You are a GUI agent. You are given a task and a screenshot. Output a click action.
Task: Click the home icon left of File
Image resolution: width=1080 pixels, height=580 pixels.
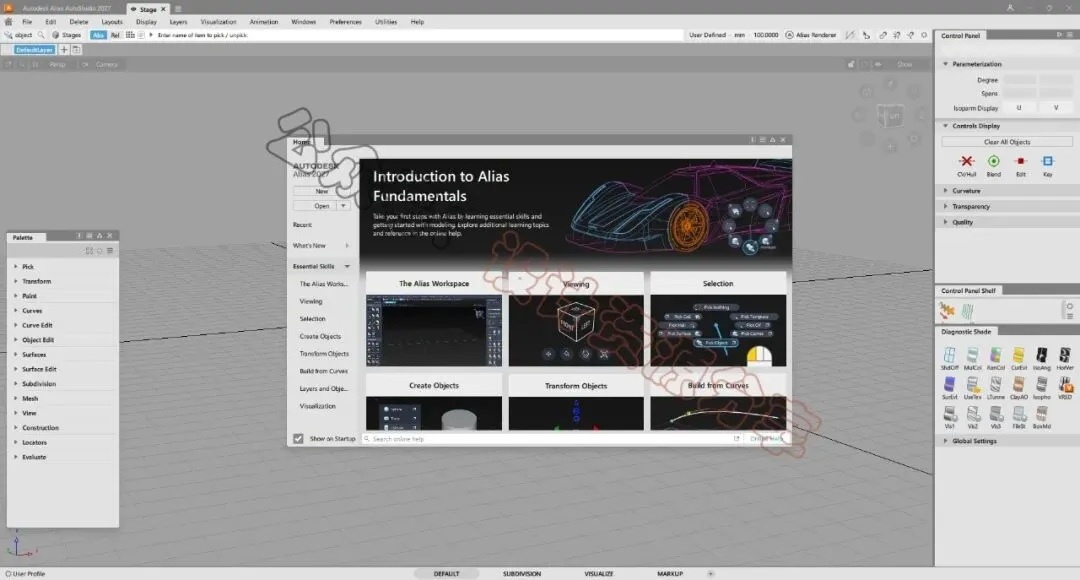(8, 22)
